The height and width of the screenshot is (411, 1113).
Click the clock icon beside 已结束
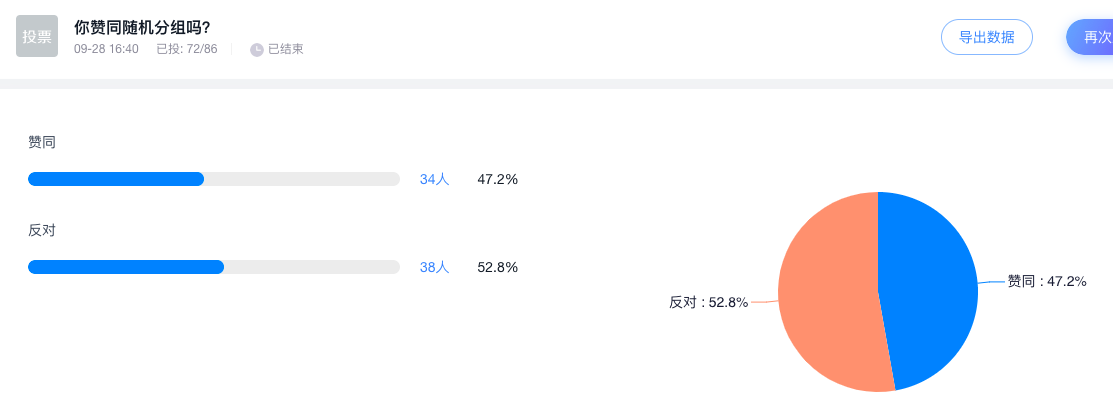[257, 49]
